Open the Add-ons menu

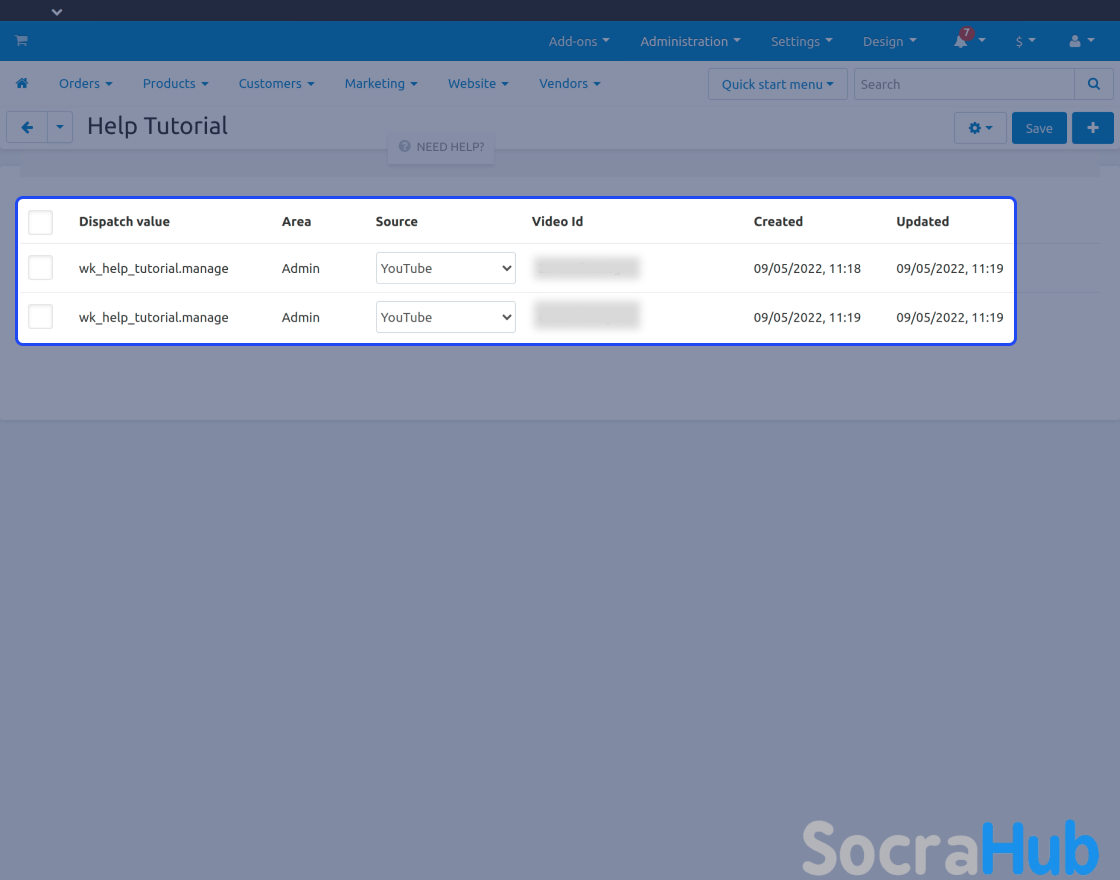[579, 41]
